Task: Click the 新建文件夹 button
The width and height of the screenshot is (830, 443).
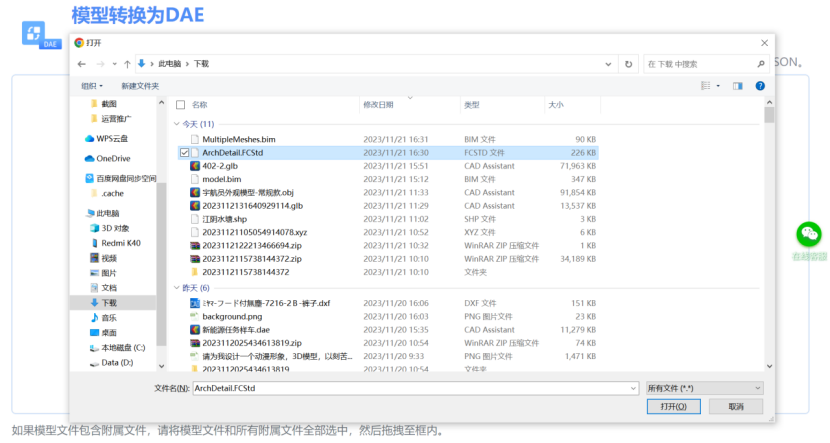Action: [x=140, y=86]
